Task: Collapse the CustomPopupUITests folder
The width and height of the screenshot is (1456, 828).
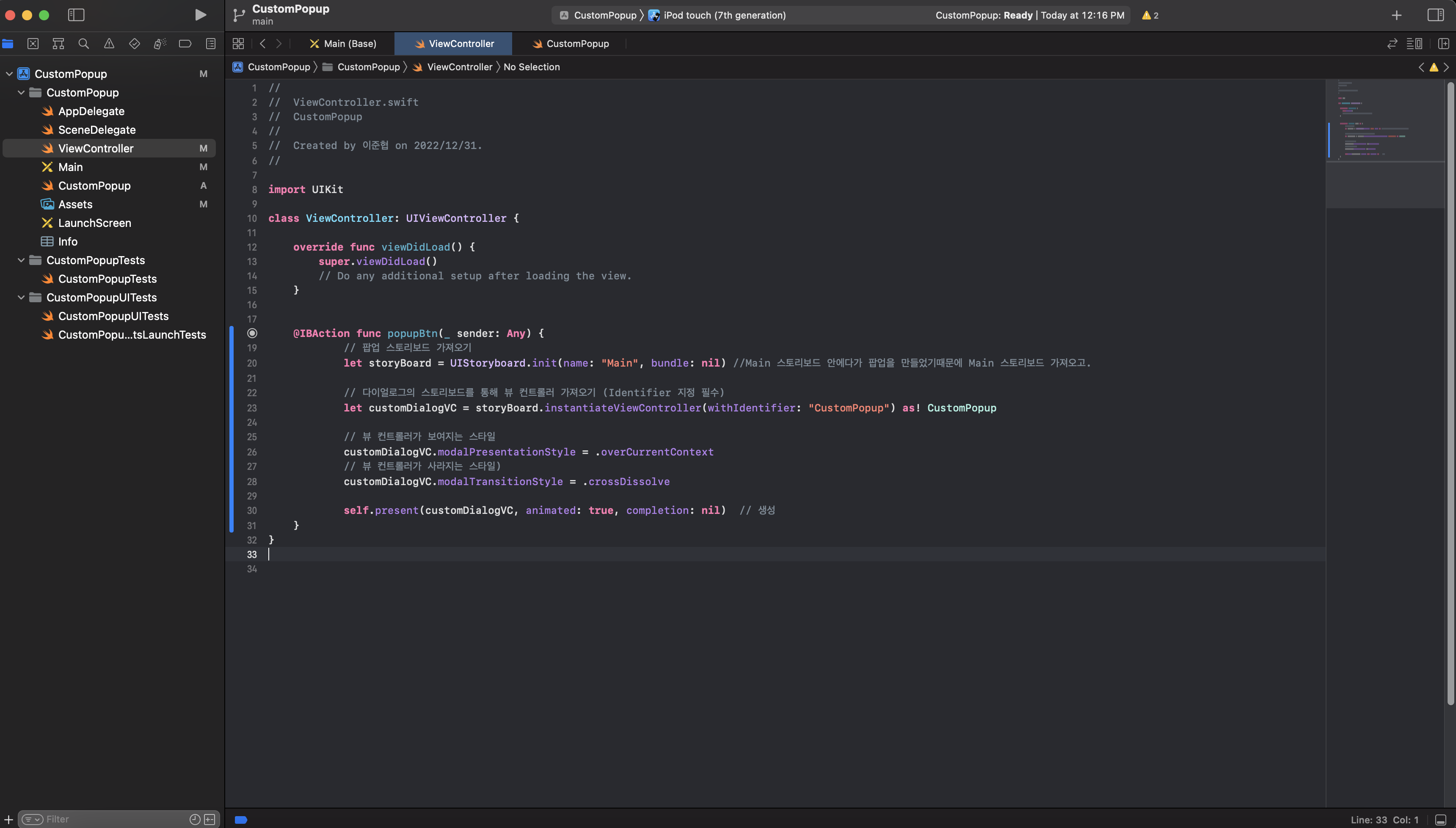Action: pyautogui.click(x=21, y=298)
